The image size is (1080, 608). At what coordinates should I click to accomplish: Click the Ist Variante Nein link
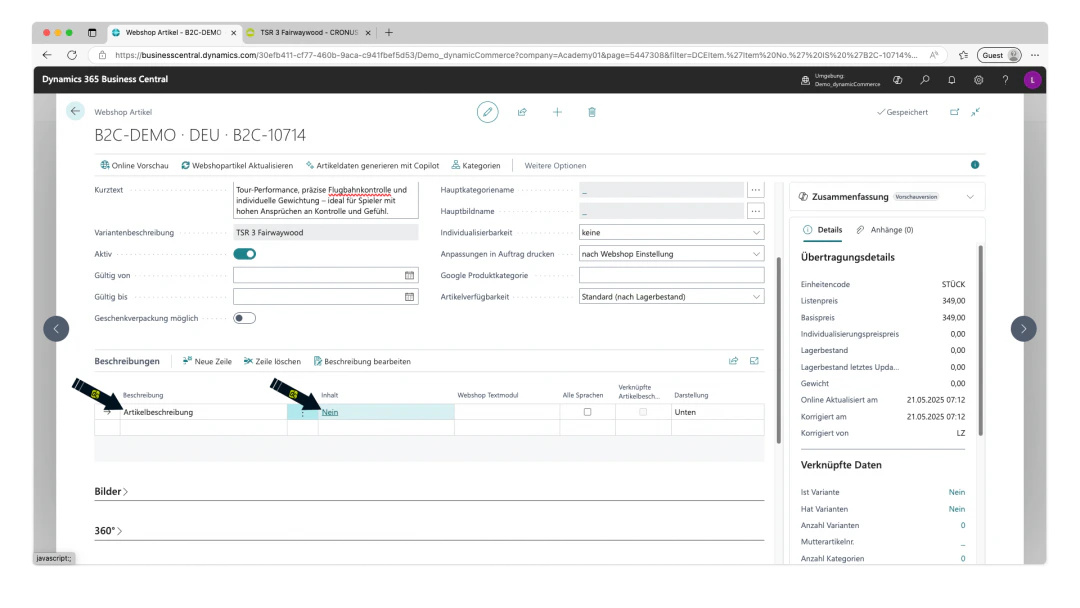(957, 492)
